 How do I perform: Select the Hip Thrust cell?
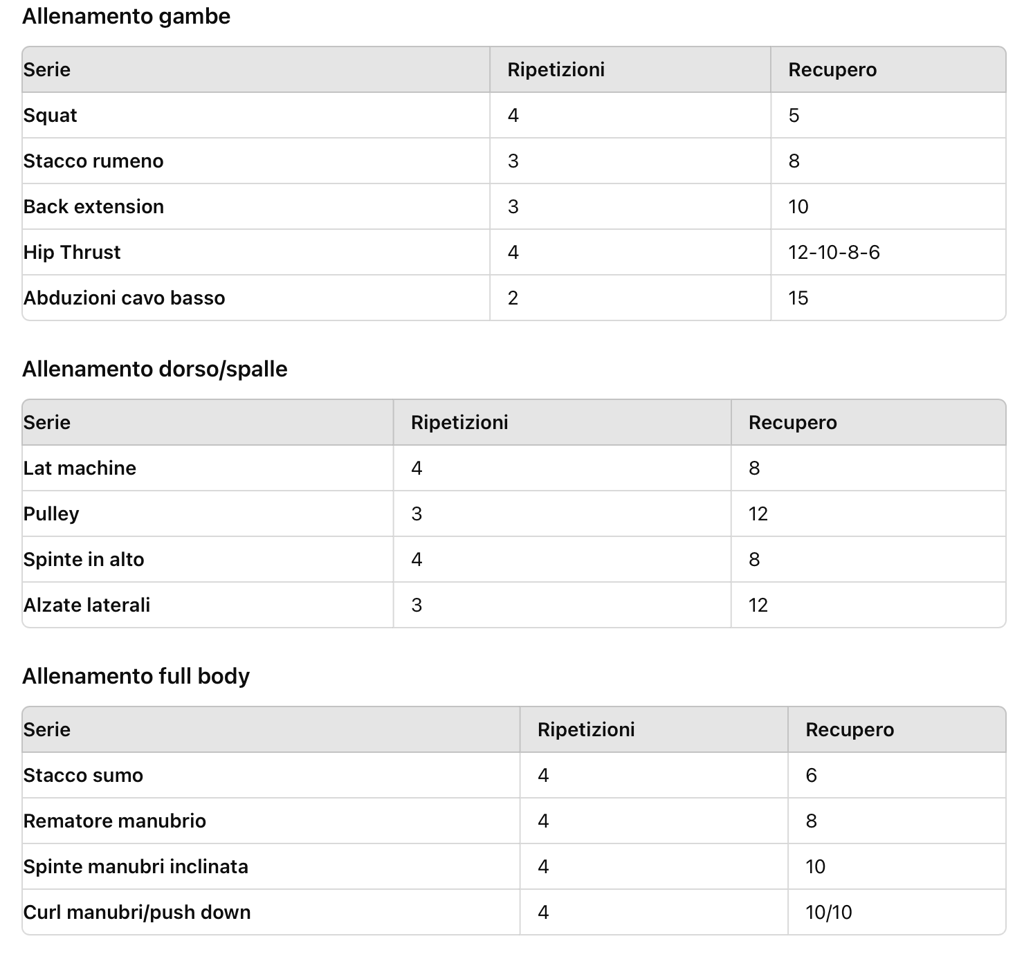tap(255, 252)
